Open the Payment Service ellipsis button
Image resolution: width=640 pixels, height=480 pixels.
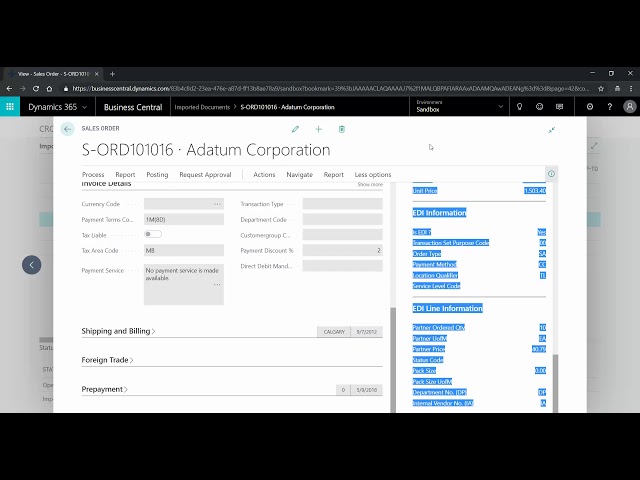tap(217, 284)
